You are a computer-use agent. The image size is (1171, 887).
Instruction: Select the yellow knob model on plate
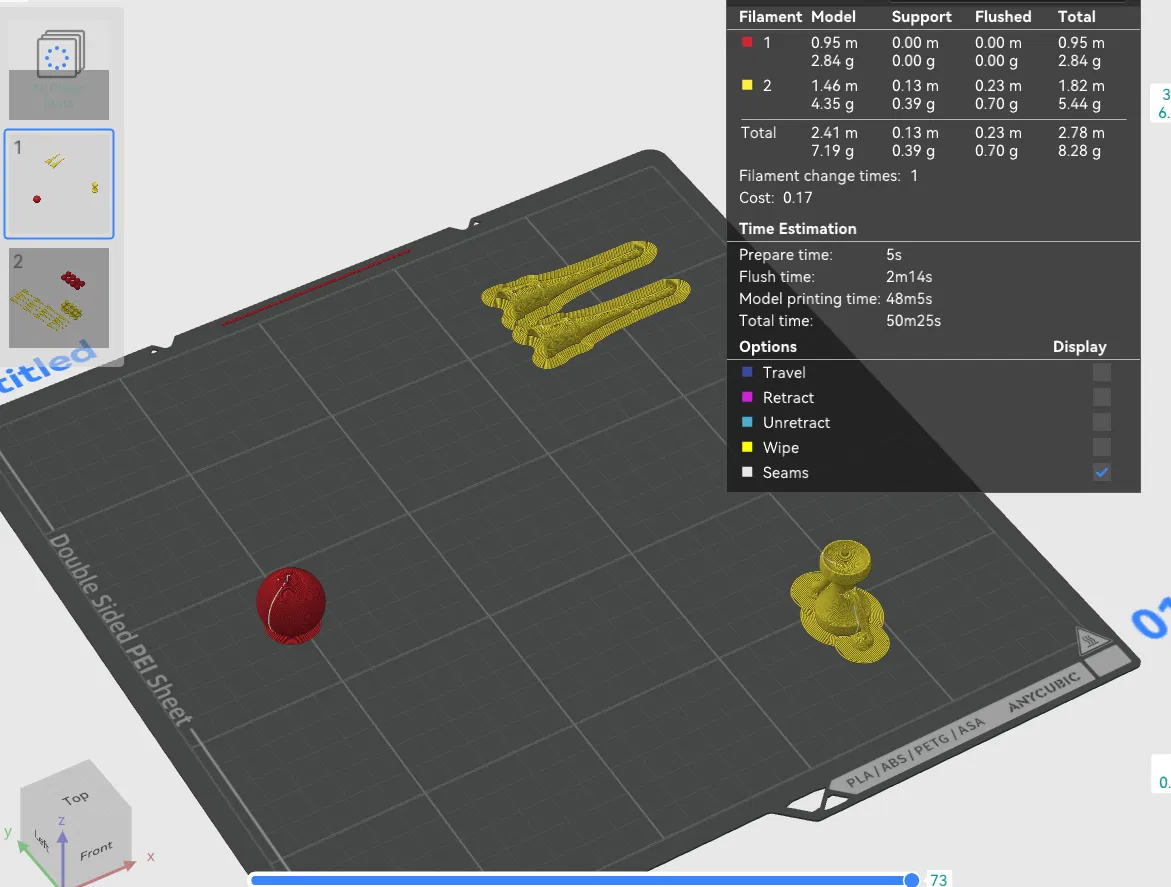[842, 600]
